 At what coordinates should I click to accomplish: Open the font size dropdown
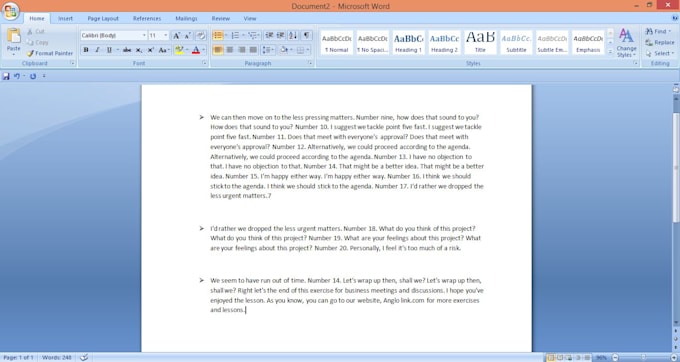point(166,36)
